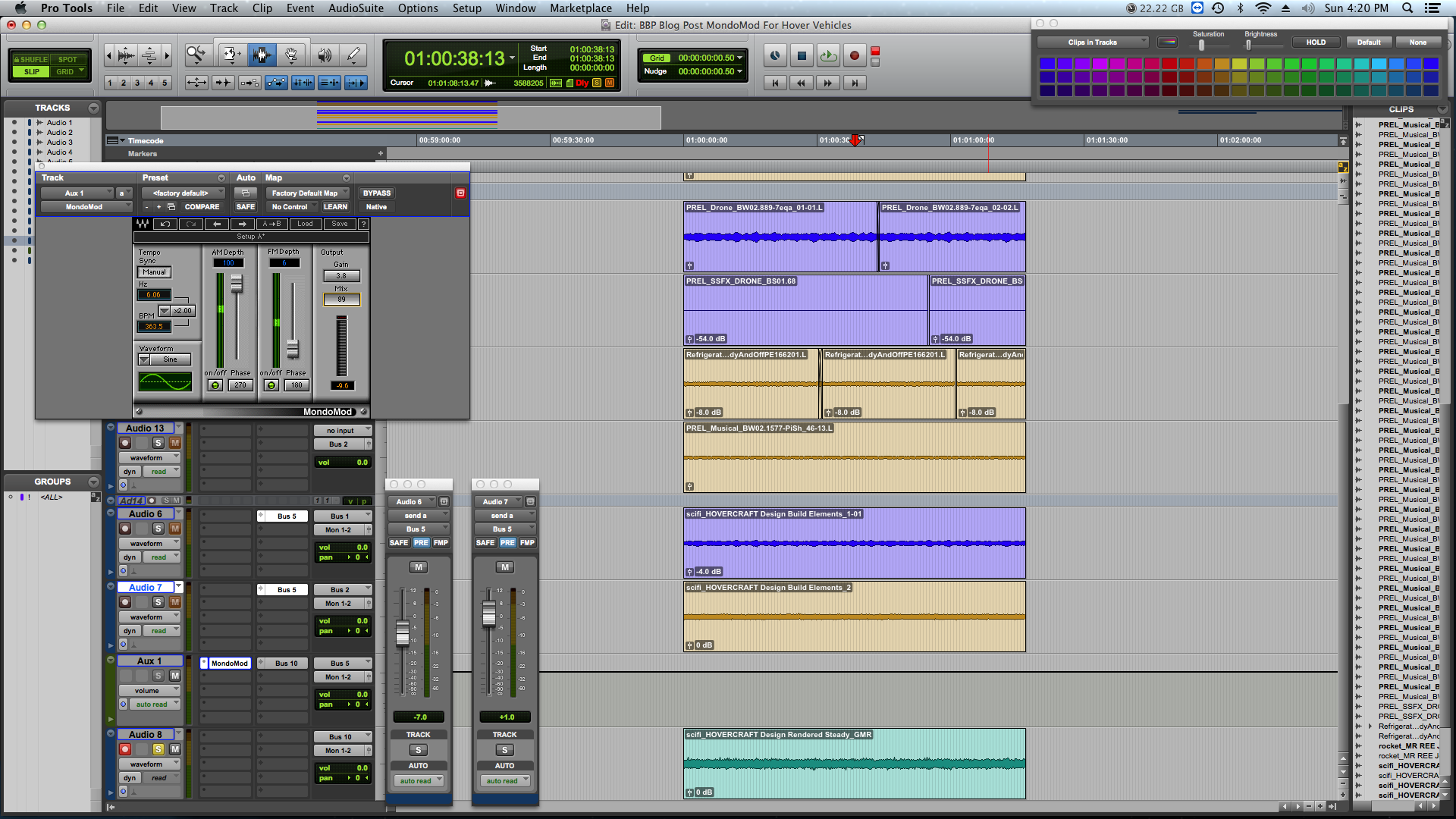This screenshot has width=1456, height=819.
Task: Open the Event menu
Action: click(x=300, y=8)
